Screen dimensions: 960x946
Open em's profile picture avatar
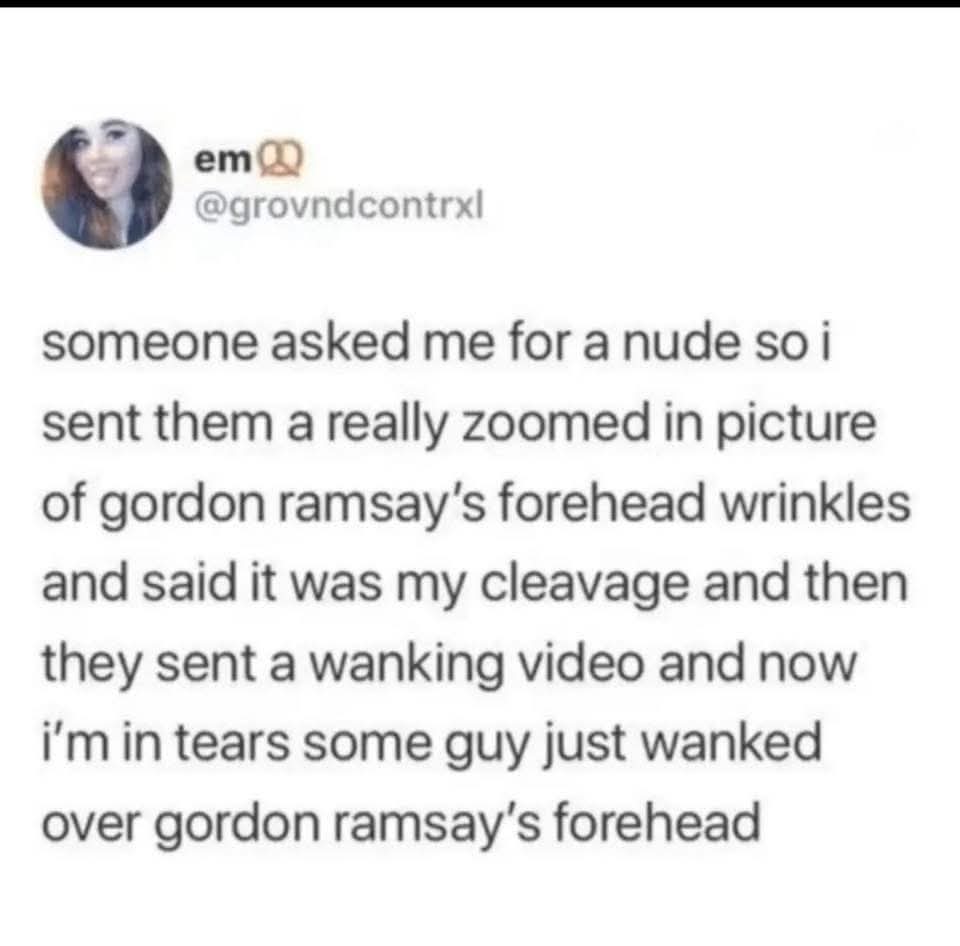click(x=107, y=184)
